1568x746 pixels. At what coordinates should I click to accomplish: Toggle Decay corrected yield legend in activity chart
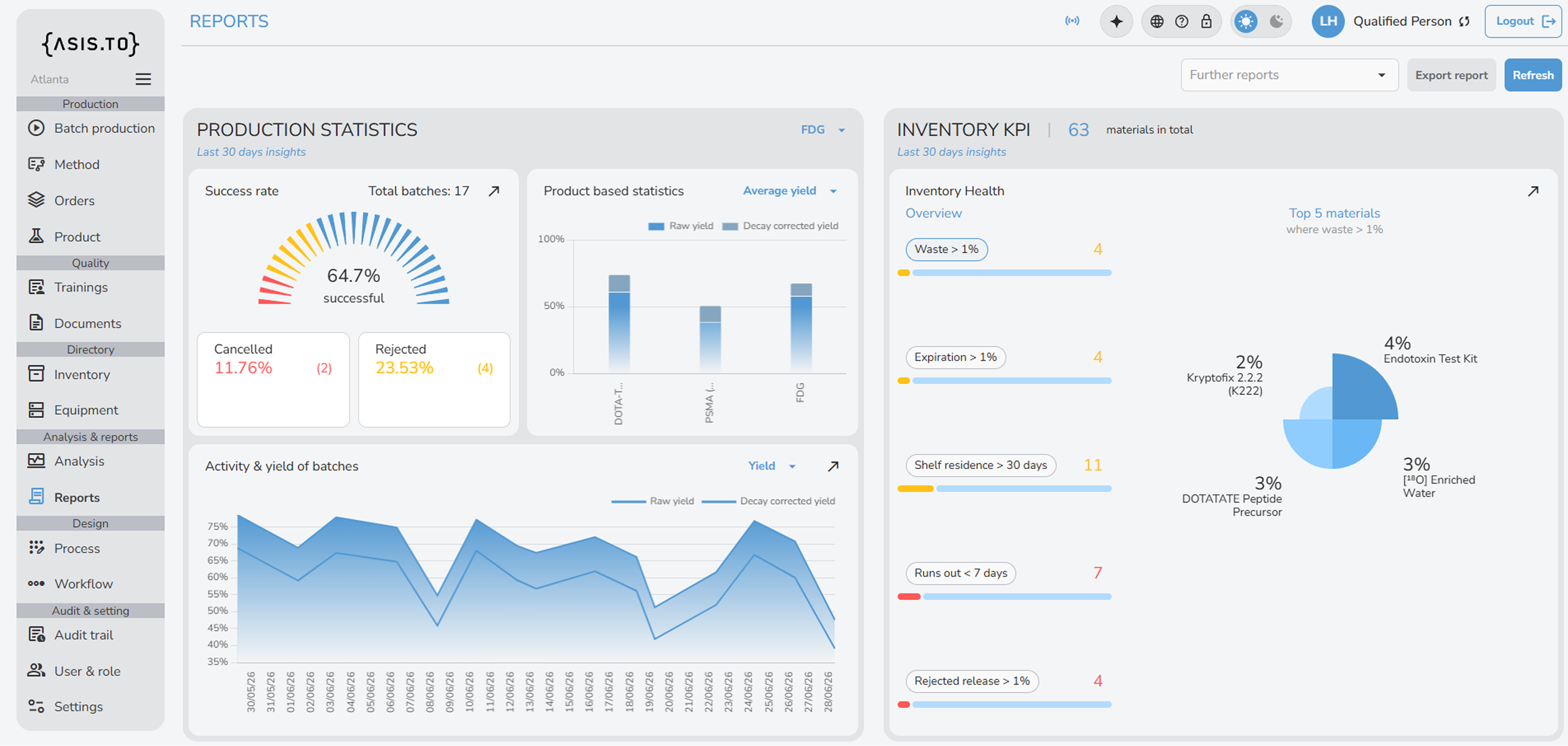click(768, 501)
